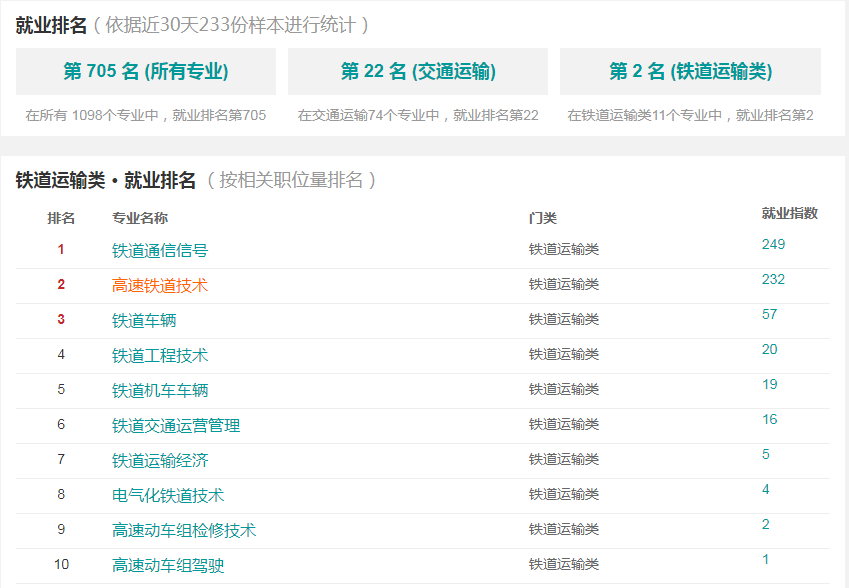Click employment index value 232
Screen dimensions: 849x588
[x=773, y=279]
